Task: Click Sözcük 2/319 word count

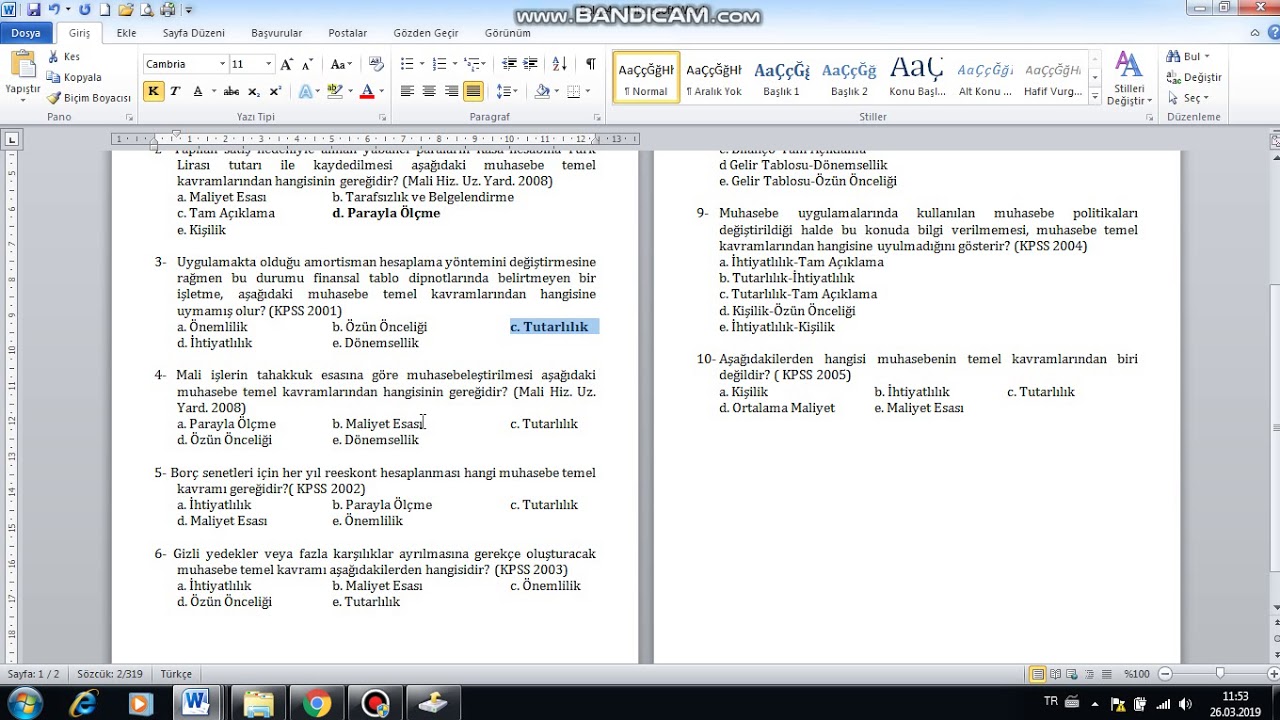Action: [110, 674]
